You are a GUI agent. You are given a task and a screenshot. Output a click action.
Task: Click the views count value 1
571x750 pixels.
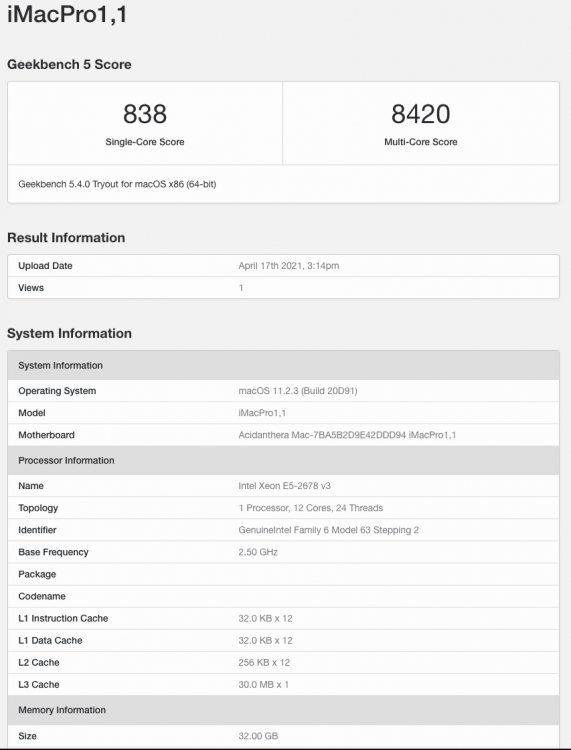[241, 288]
